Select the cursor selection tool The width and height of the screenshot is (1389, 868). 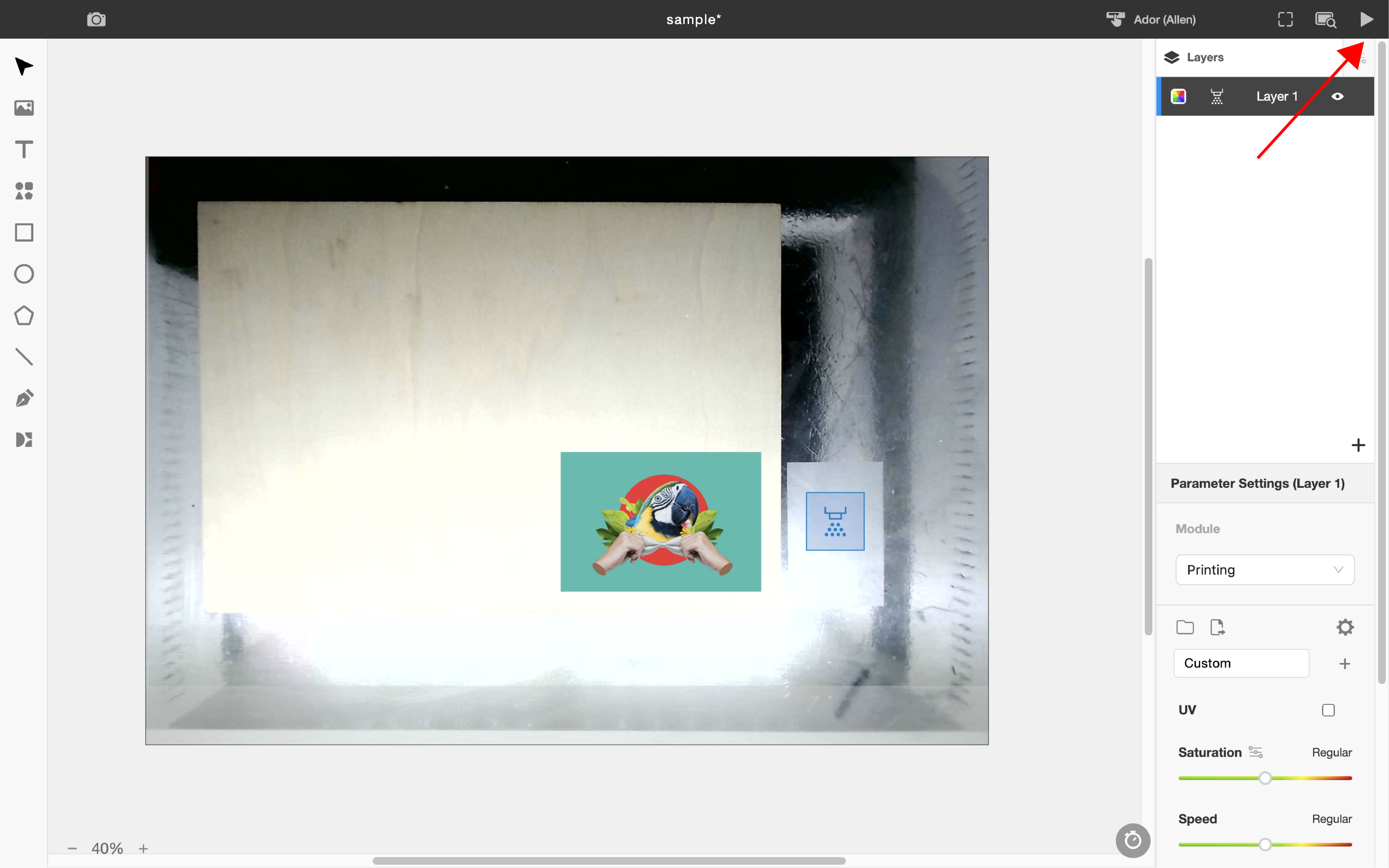pos(24,67)
